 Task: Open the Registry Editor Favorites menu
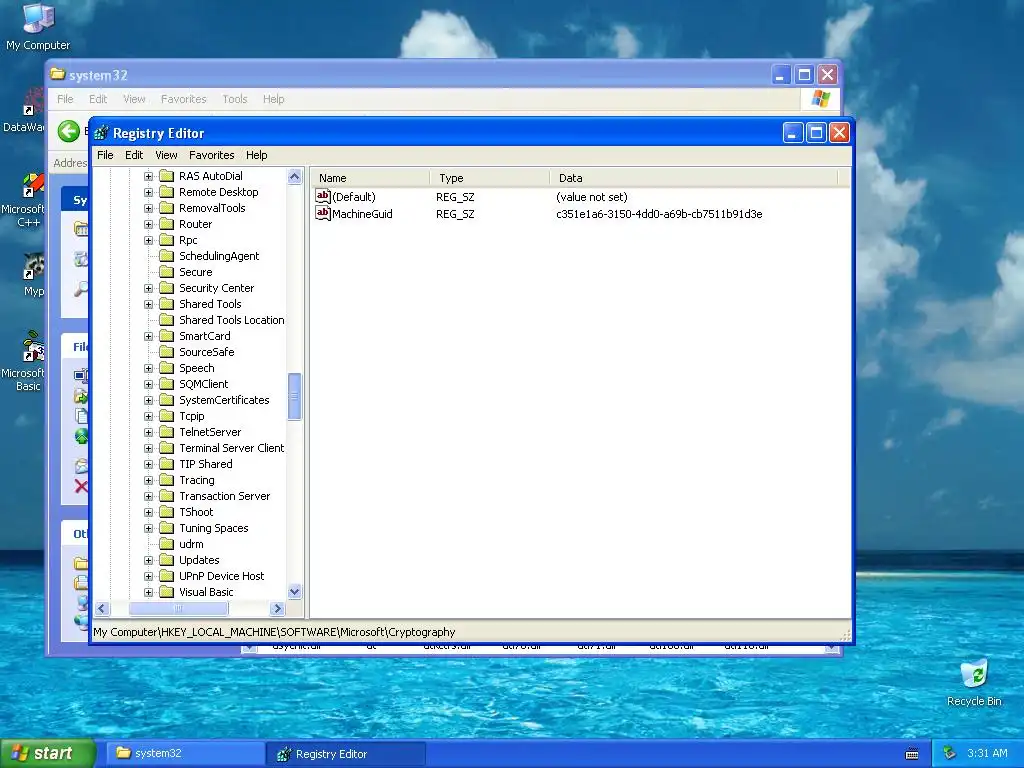pyautogui.click(x=212, y=155)
